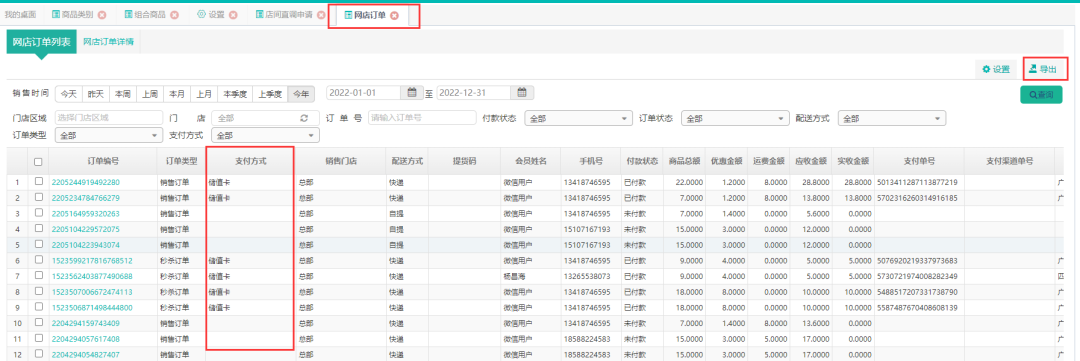
Task: Click 支付渠道单号 column header
Action: coord(1009,161)
